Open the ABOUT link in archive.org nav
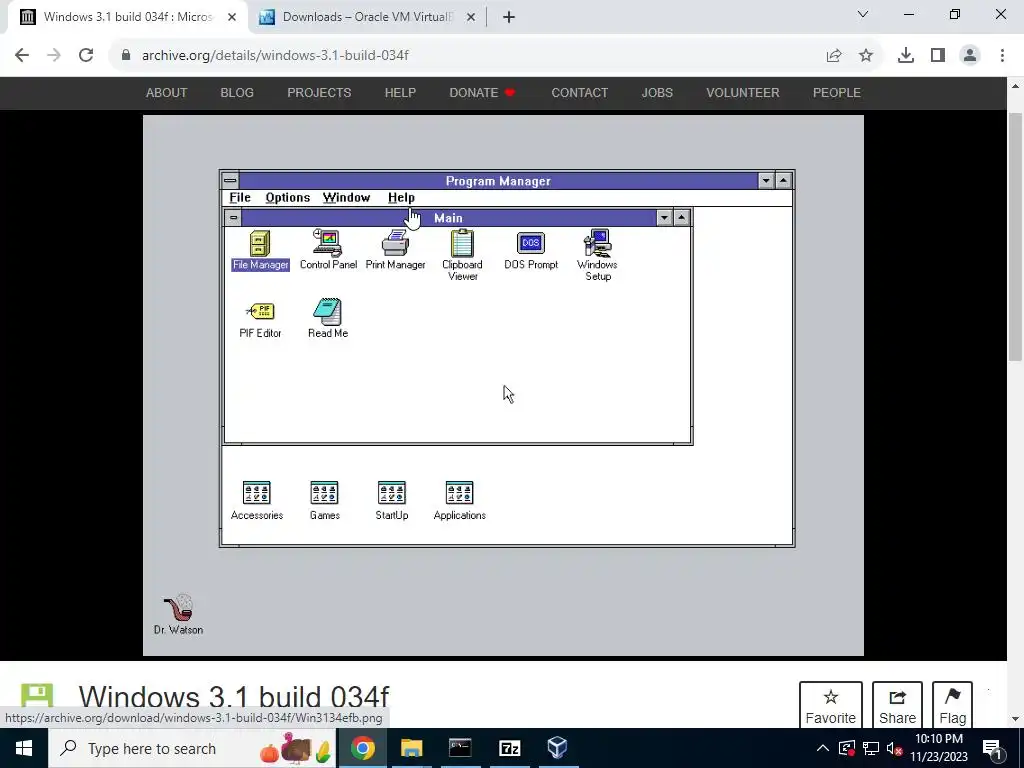This screenshot has height=768, width=1024. click(167, 93)
